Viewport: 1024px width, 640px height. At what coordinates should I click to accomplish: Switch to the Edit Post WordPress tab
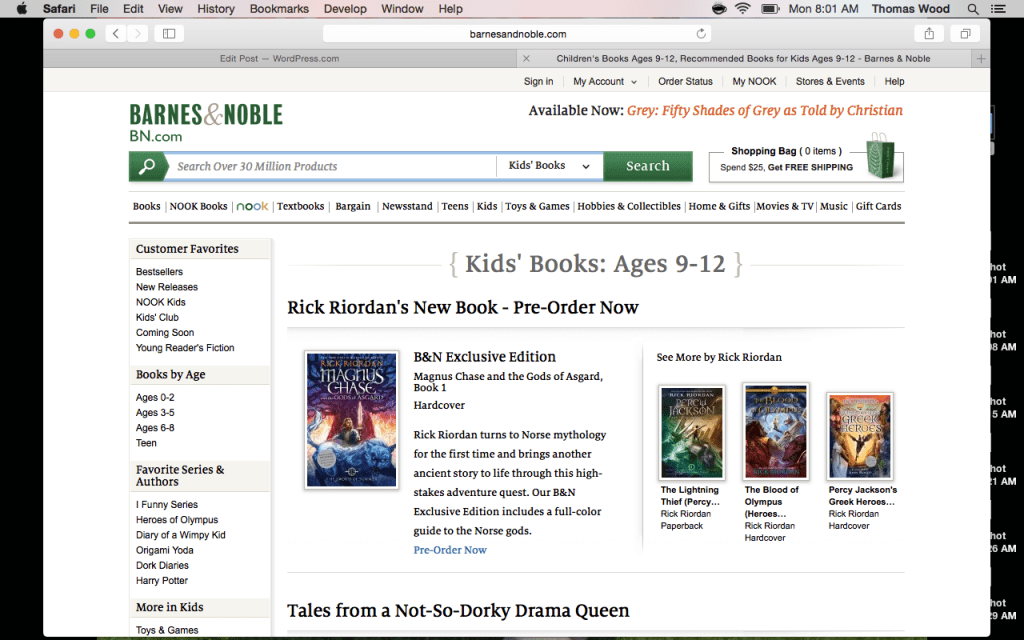[279, 59]
